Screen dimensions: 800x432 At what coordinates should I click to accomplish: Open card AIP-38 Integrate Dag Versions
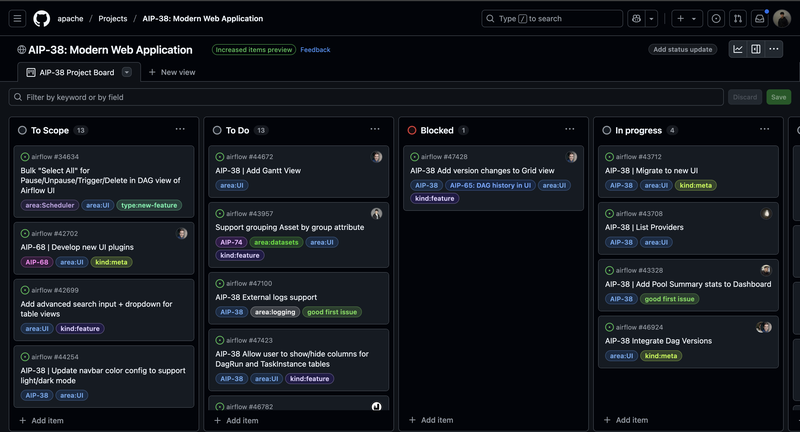[x=658, y=341]
